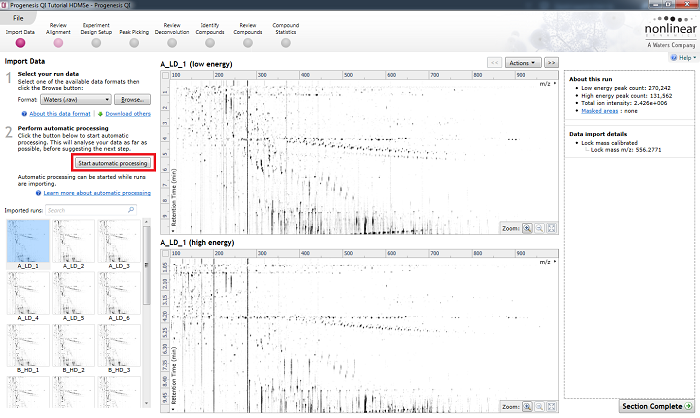Click download arrow icon beside Download others

(x=100, y=114)
